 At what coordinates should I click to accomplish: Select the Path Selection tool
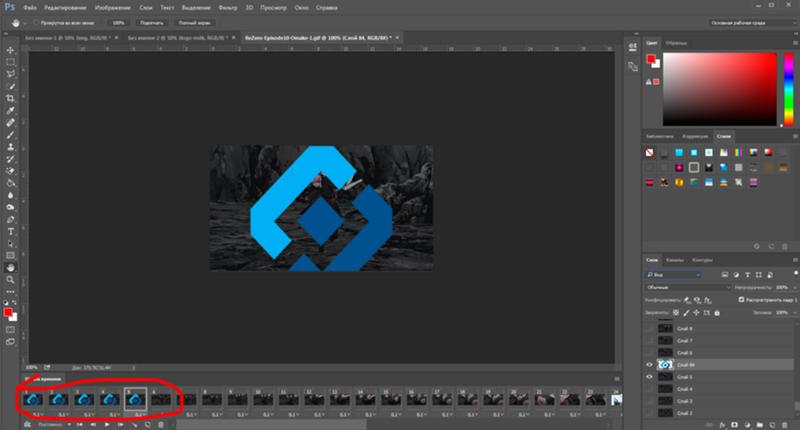[x=10, y=244]
